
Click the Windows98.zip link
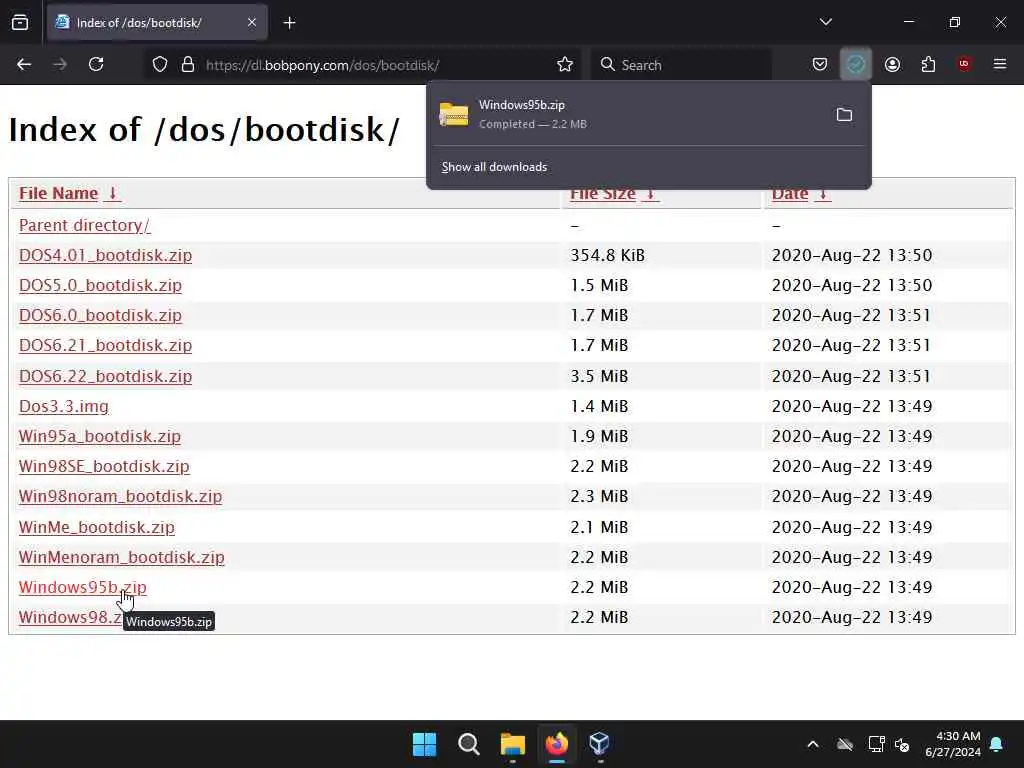click(70, 617)
